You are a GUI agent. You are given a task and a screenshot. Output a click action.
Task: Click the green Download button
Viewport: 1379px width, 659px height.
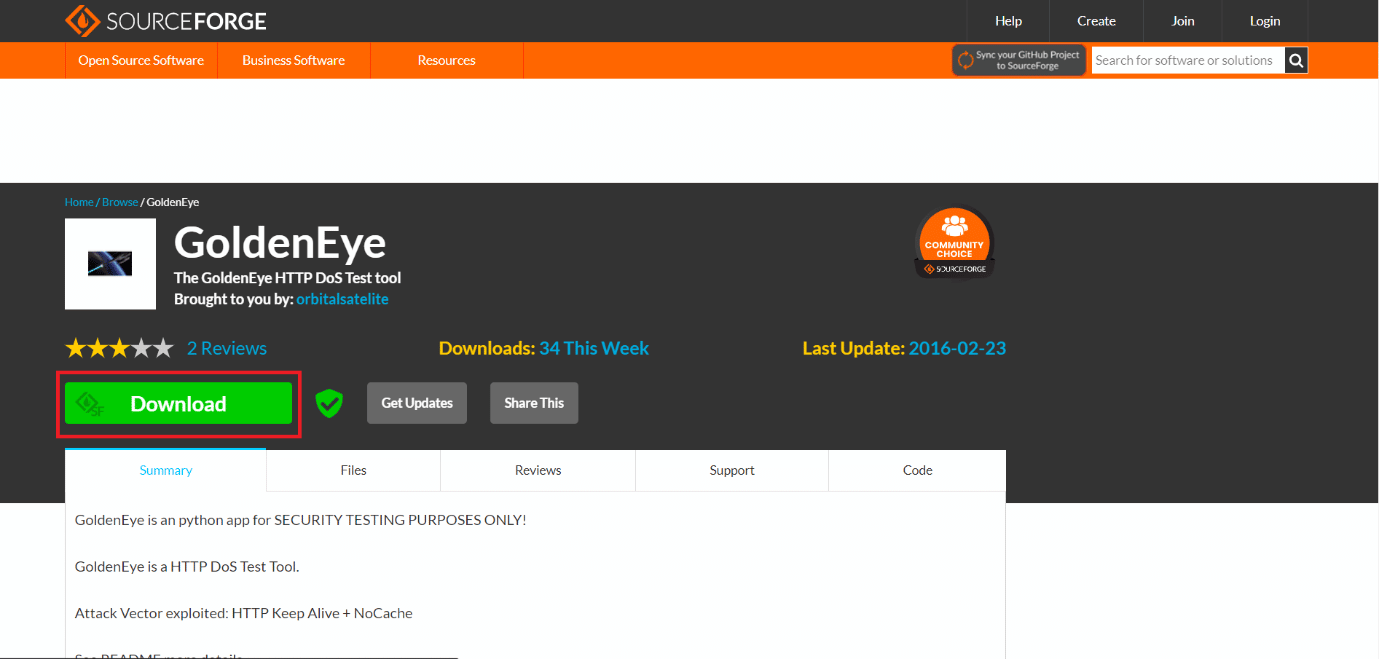[x=178, y=403]
